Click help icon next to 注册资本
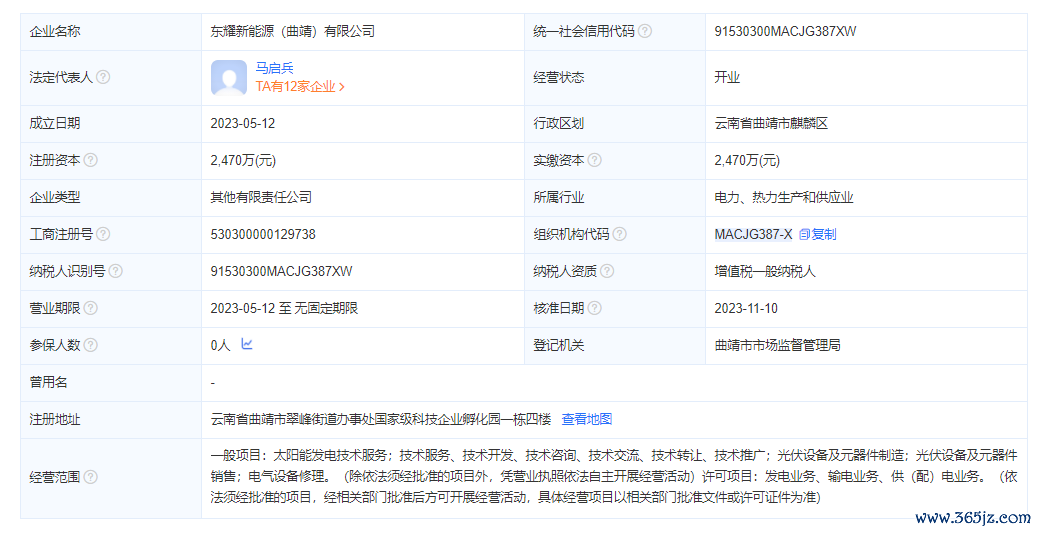The width and height of the screenshot is (1038, 533). pos(91,160)
